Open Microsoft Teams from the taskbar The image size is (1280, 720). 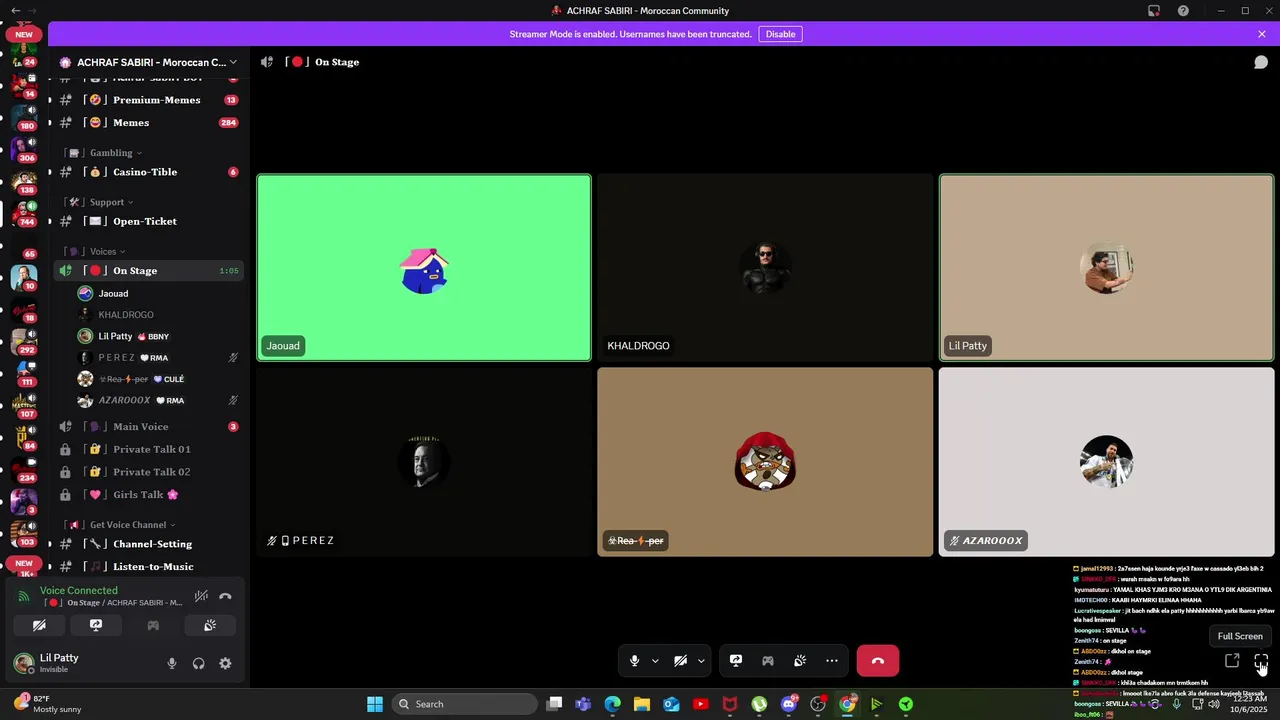tap(583, 704)
